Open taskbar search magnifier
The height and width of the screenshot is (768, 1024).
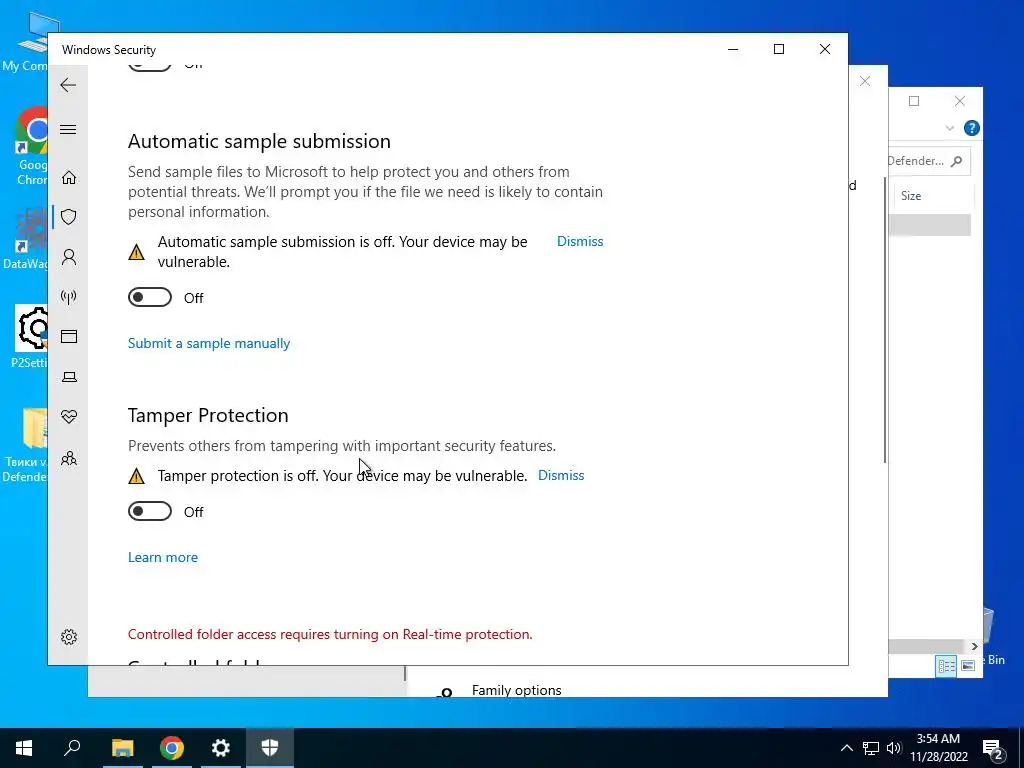(72, 748)
